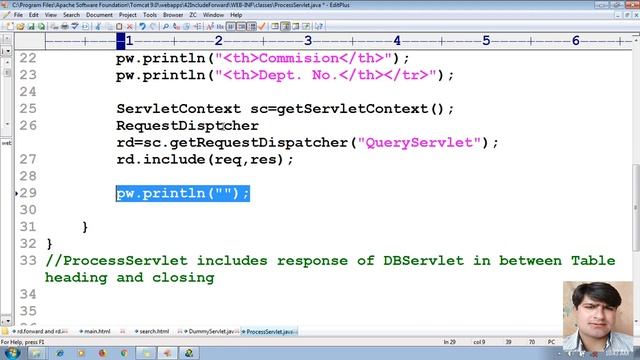Toggle the first window panel button after the checkmark
This screenshot has width=640, height=360.
275,27
